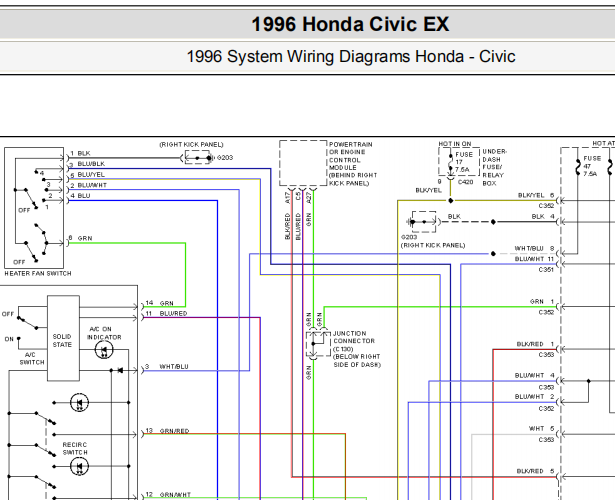Select the "5 BLU/YEL" wire label
The height and width of the screenshot is (500, 615).
pyautogui.click(x=87, y=175)
